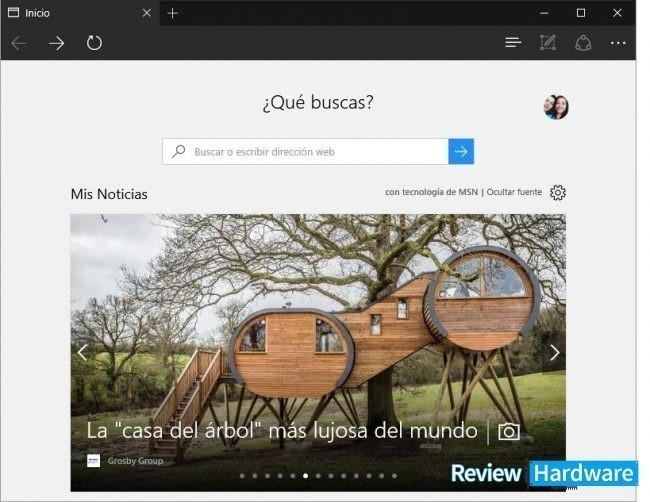Click the Grosby Group source logo
The height and width of the screenshot is (502, 650).
pyautogui.click(x=93, y=461)
